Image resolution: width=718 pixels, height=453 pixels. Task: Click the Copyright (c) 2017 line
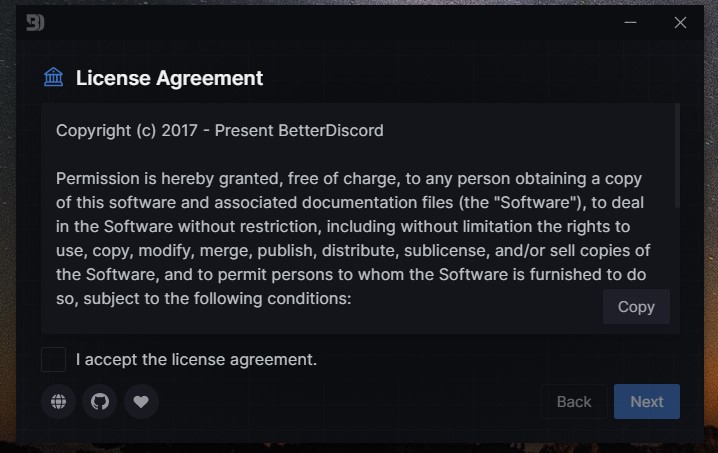220,131
